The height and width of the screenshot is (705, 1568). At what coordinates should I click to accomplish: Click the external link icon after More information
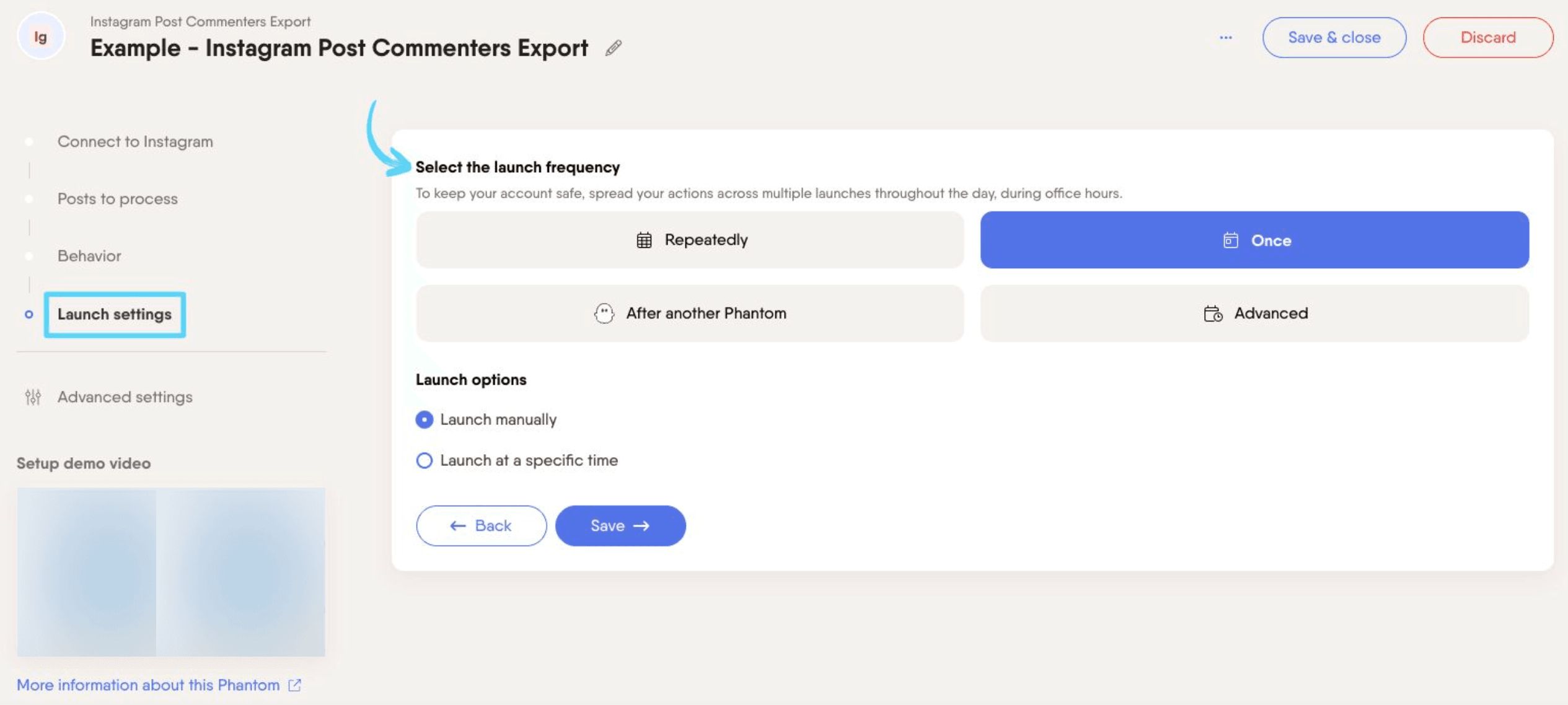click(x=295, y=685)
